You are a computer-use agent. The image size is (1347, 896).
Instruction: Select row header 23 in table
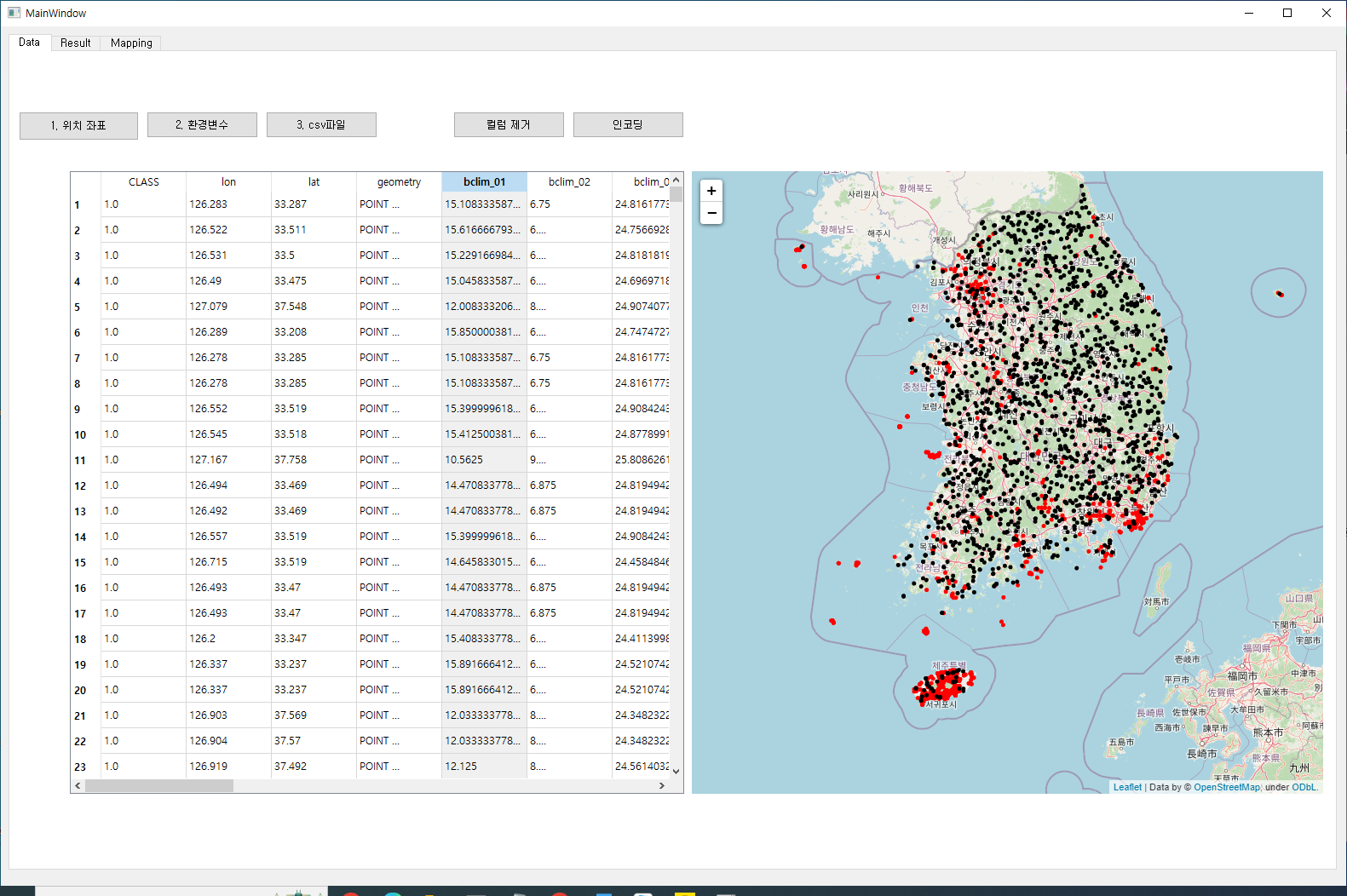pyautogui.click(x=86, y=767)
